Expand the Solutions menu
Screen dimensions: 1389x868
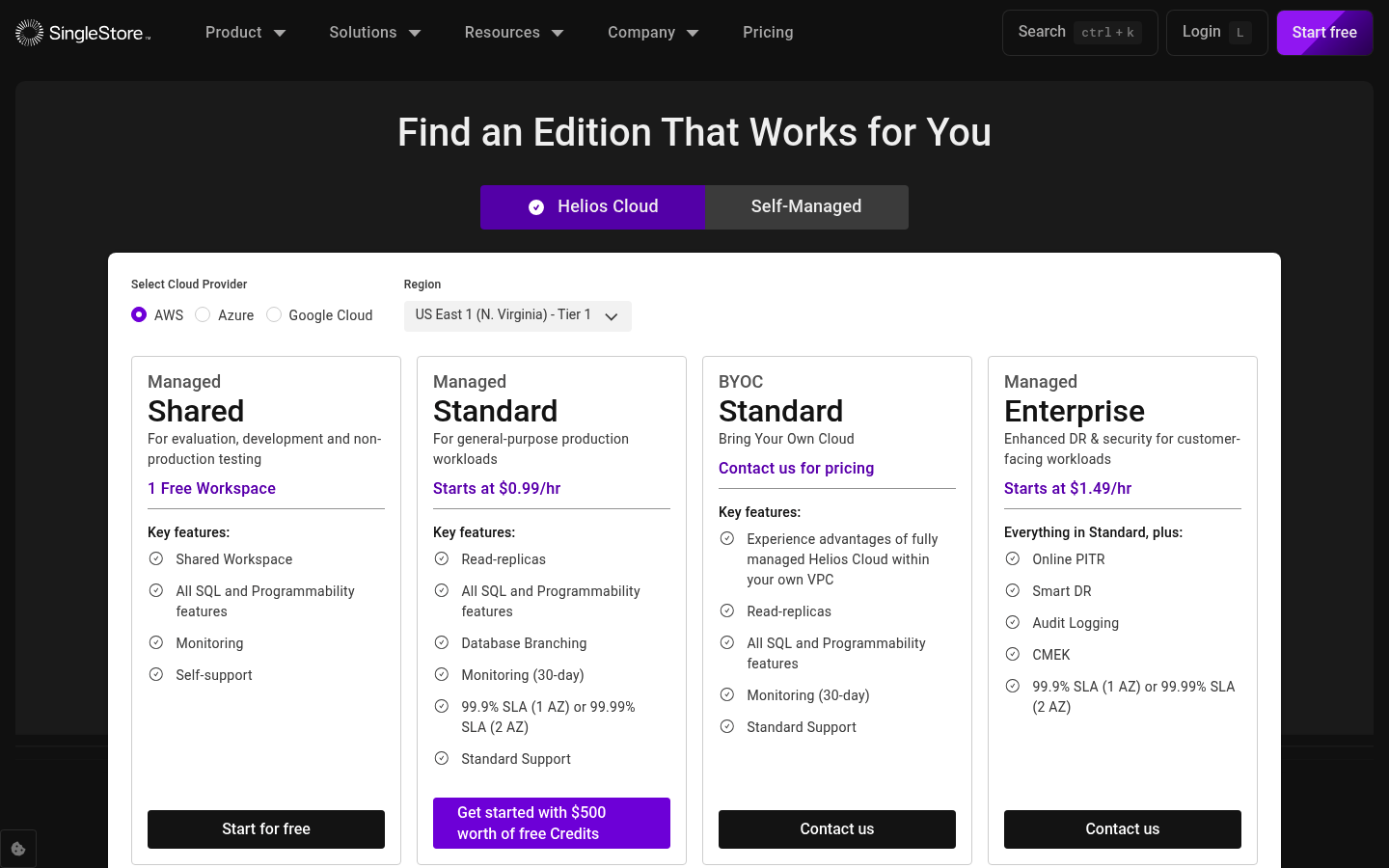[x=374, y=33]
